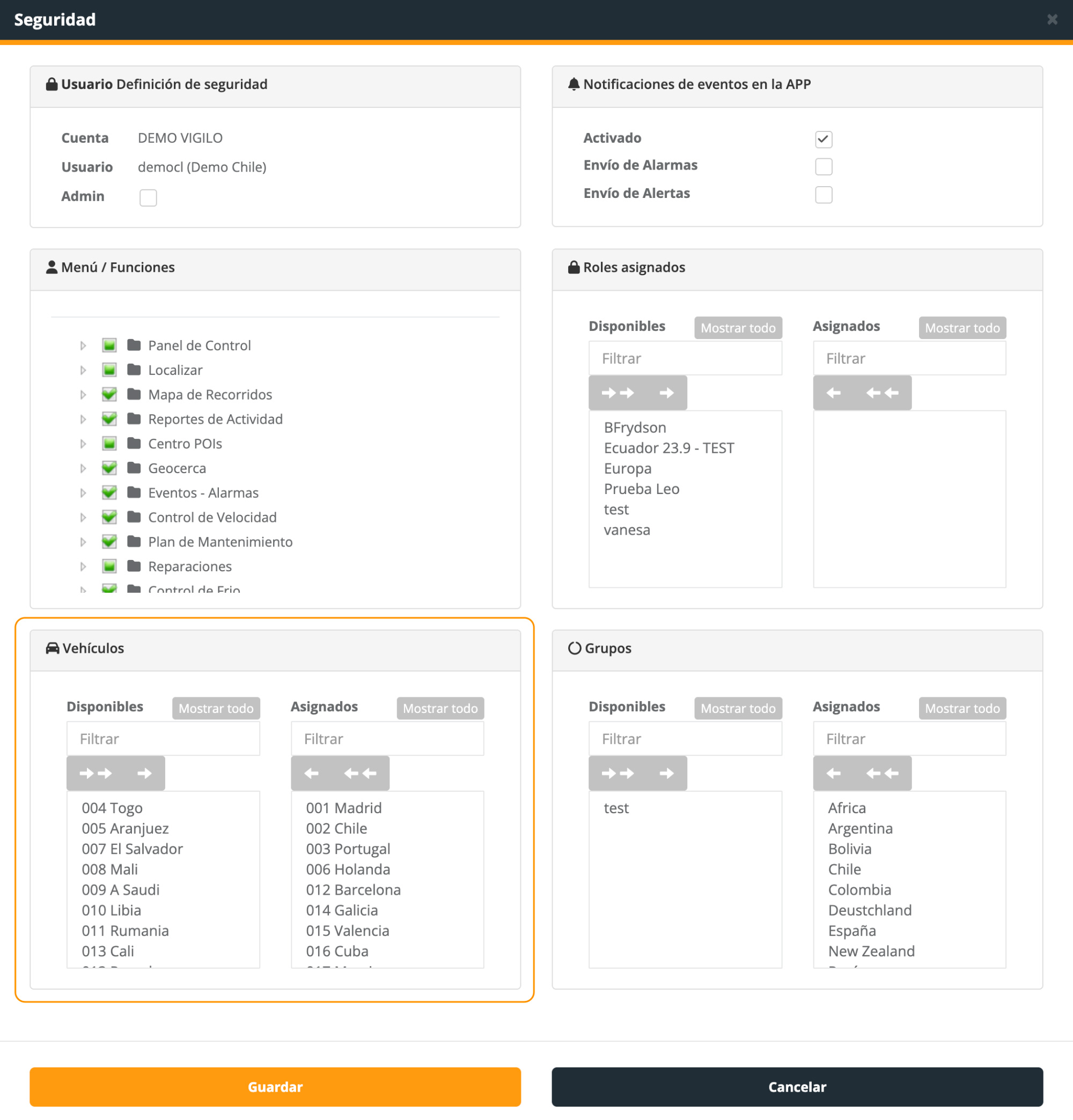This screenshot has height=1120, width=1073.
Task: Select the available group test
Action: point(616,808)
